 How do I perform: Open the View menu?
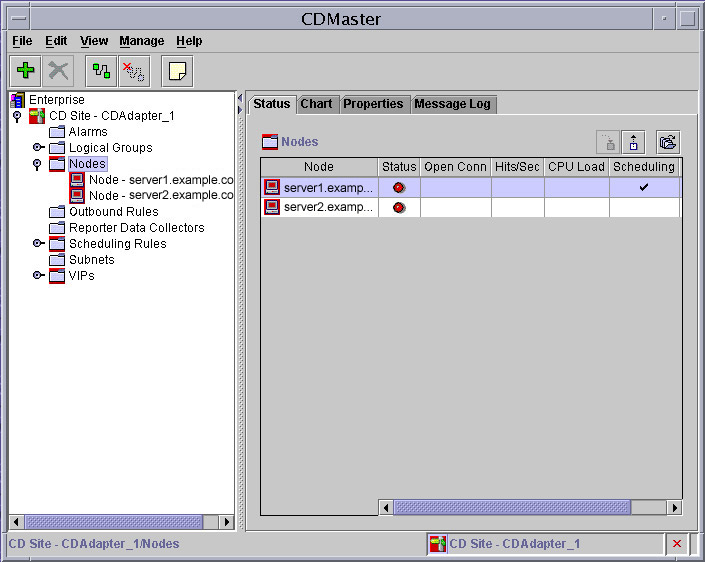tap(94, 41)
